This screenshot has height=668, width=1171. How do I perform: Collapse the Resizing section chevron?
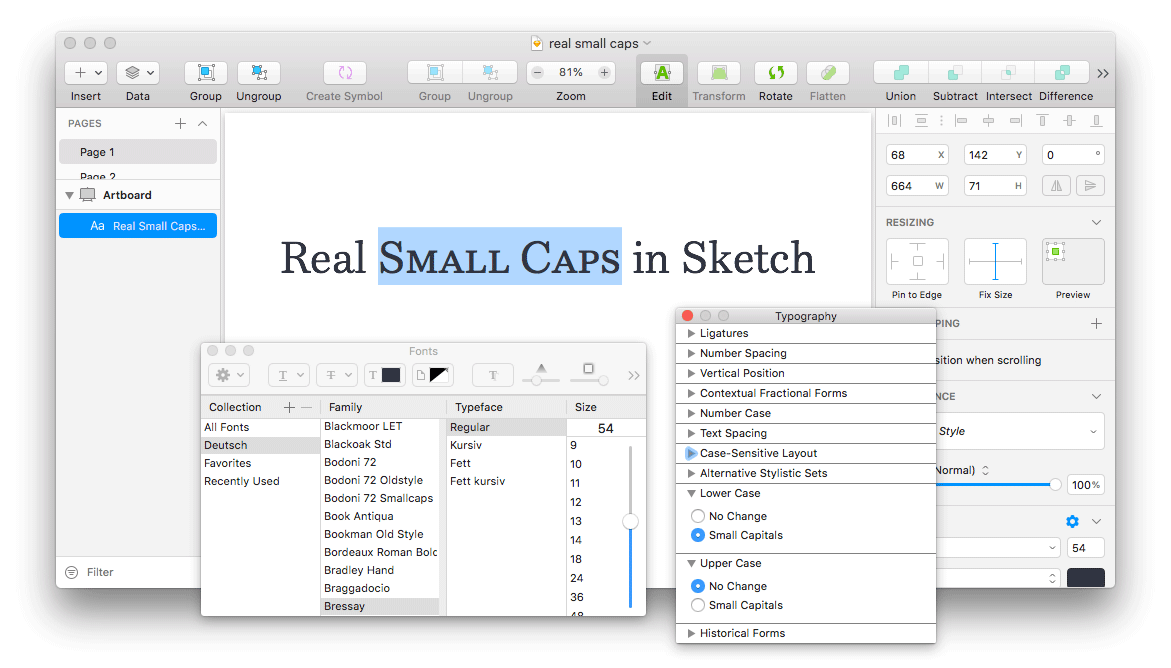point(1096,222)
